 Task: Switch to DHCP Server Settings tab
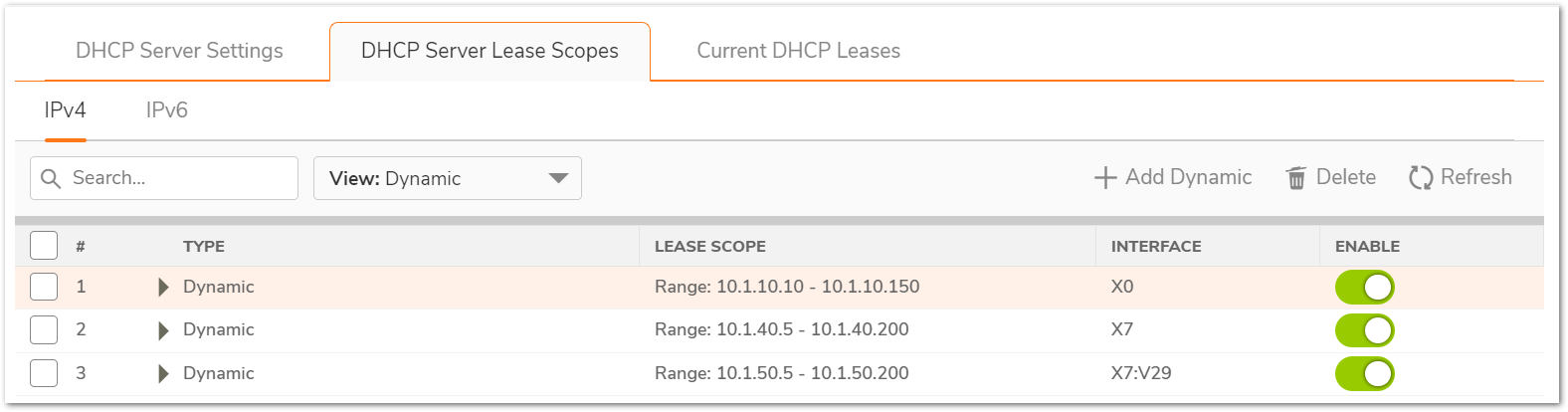click(179, 51)
